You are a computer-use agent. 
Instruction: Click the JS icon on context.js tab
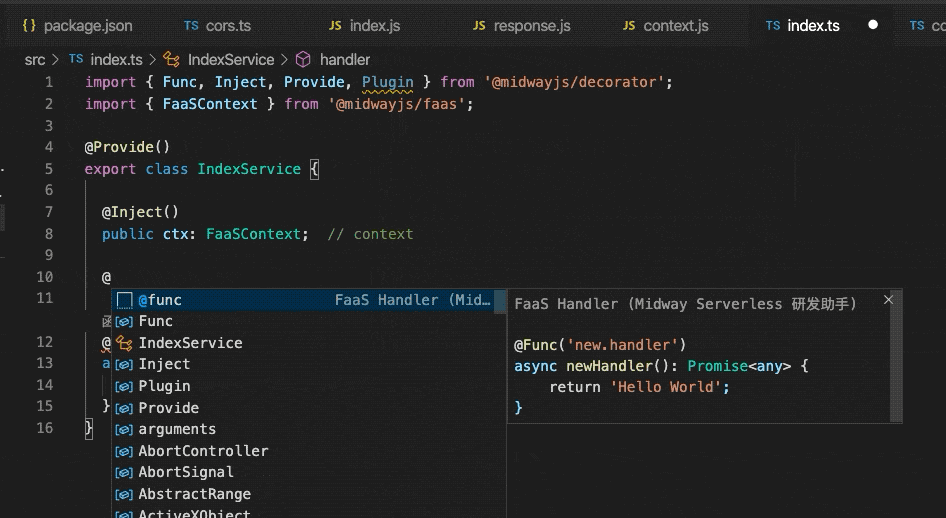coord(629,25)
